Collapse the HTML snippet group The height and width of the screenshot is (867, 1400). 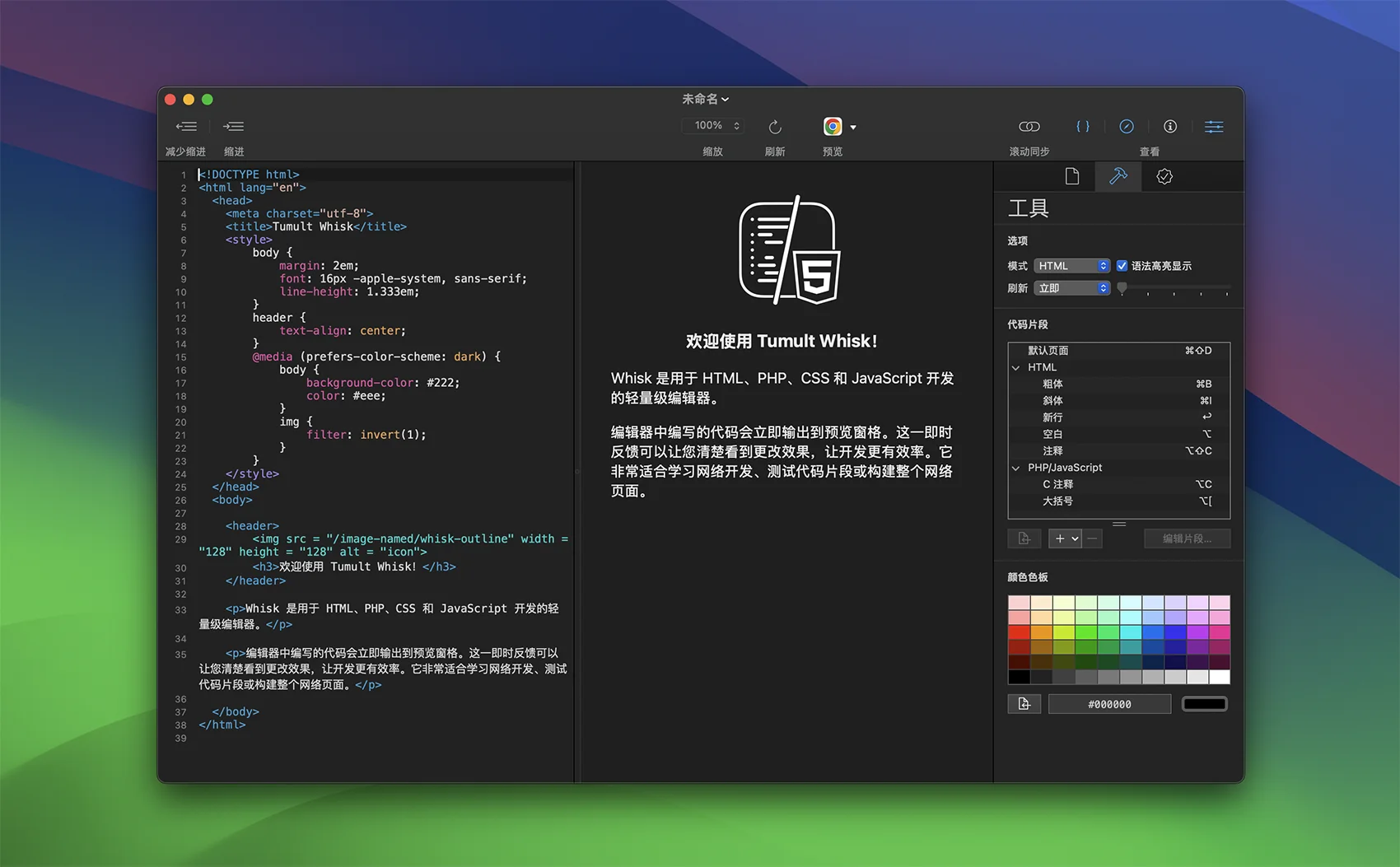[x=1016, y=368]
